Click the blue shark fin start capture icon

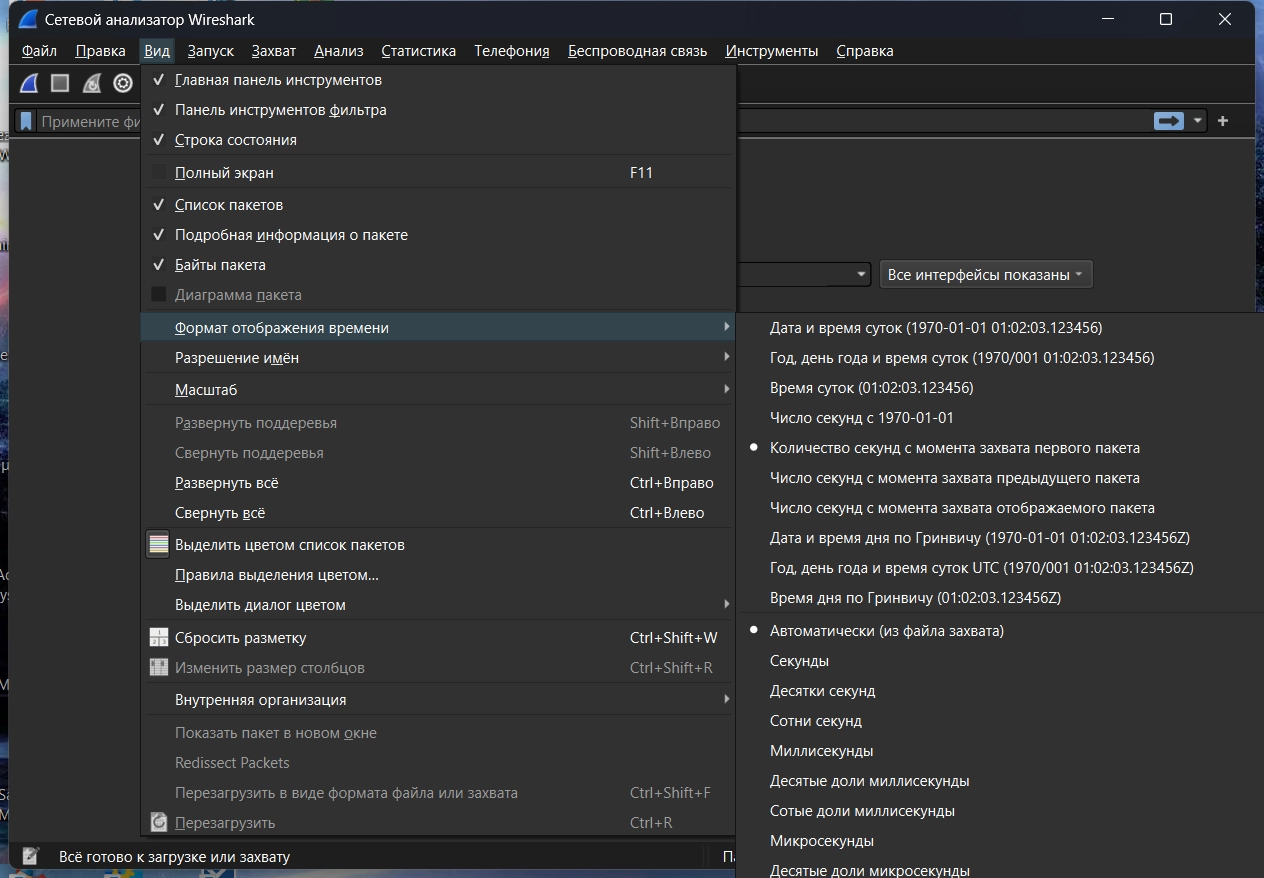pos(30,83)
